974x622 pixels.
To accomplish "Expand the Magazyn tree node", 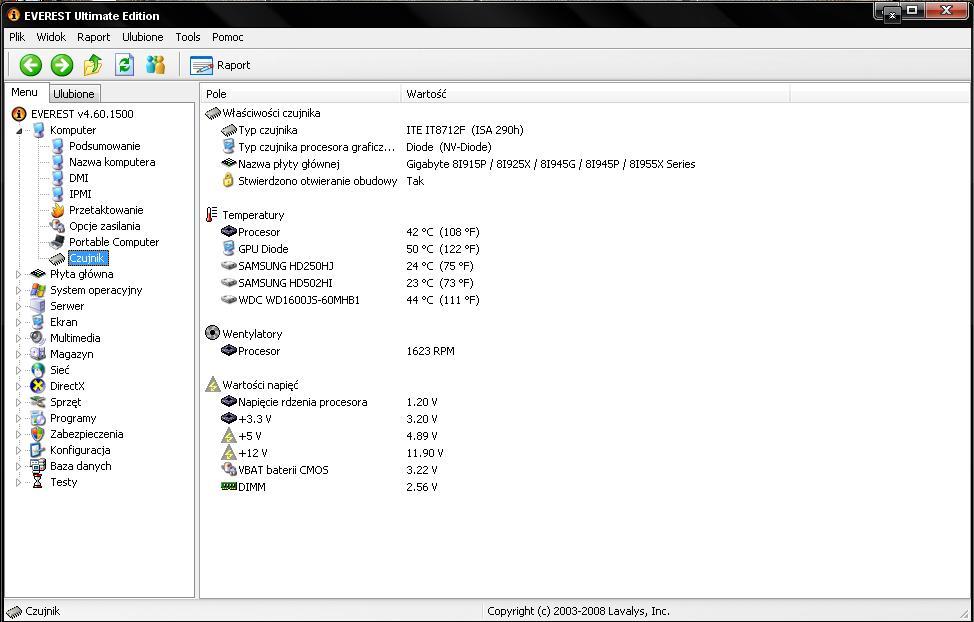I will (19, 354).
